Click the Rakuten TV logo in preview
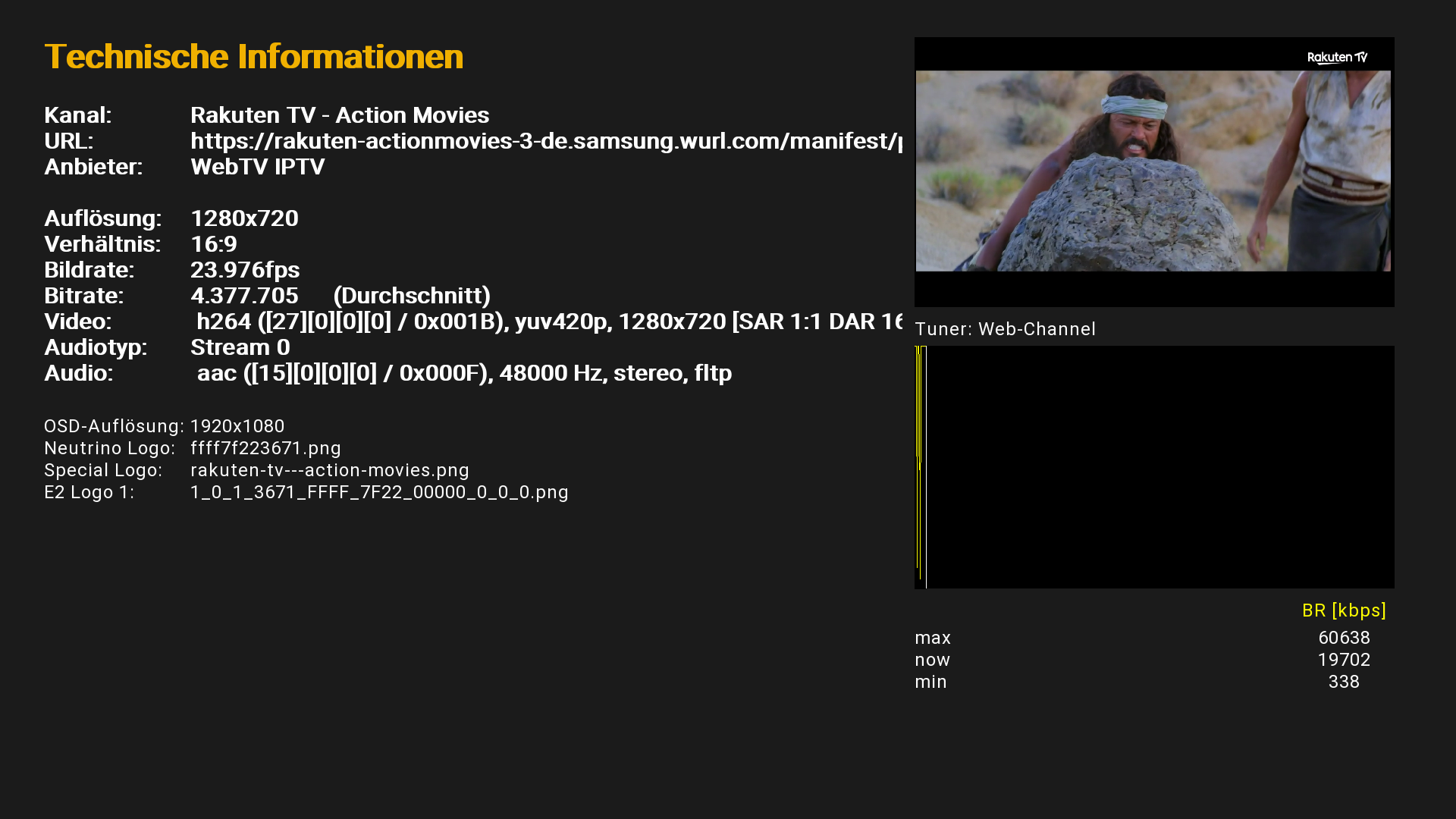This screenshot has height=819, width=1456. pos(1337,58)
